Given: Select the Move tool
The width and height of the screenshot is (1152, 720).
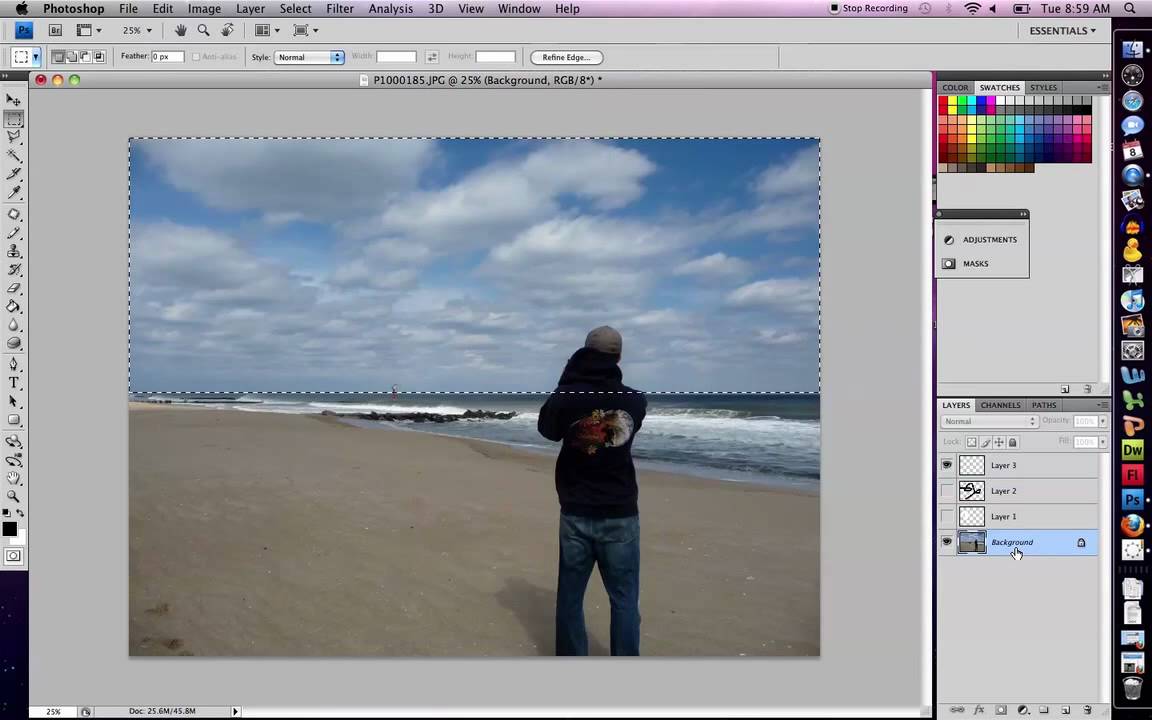Looking at the screenshot, I should (14, 100).
